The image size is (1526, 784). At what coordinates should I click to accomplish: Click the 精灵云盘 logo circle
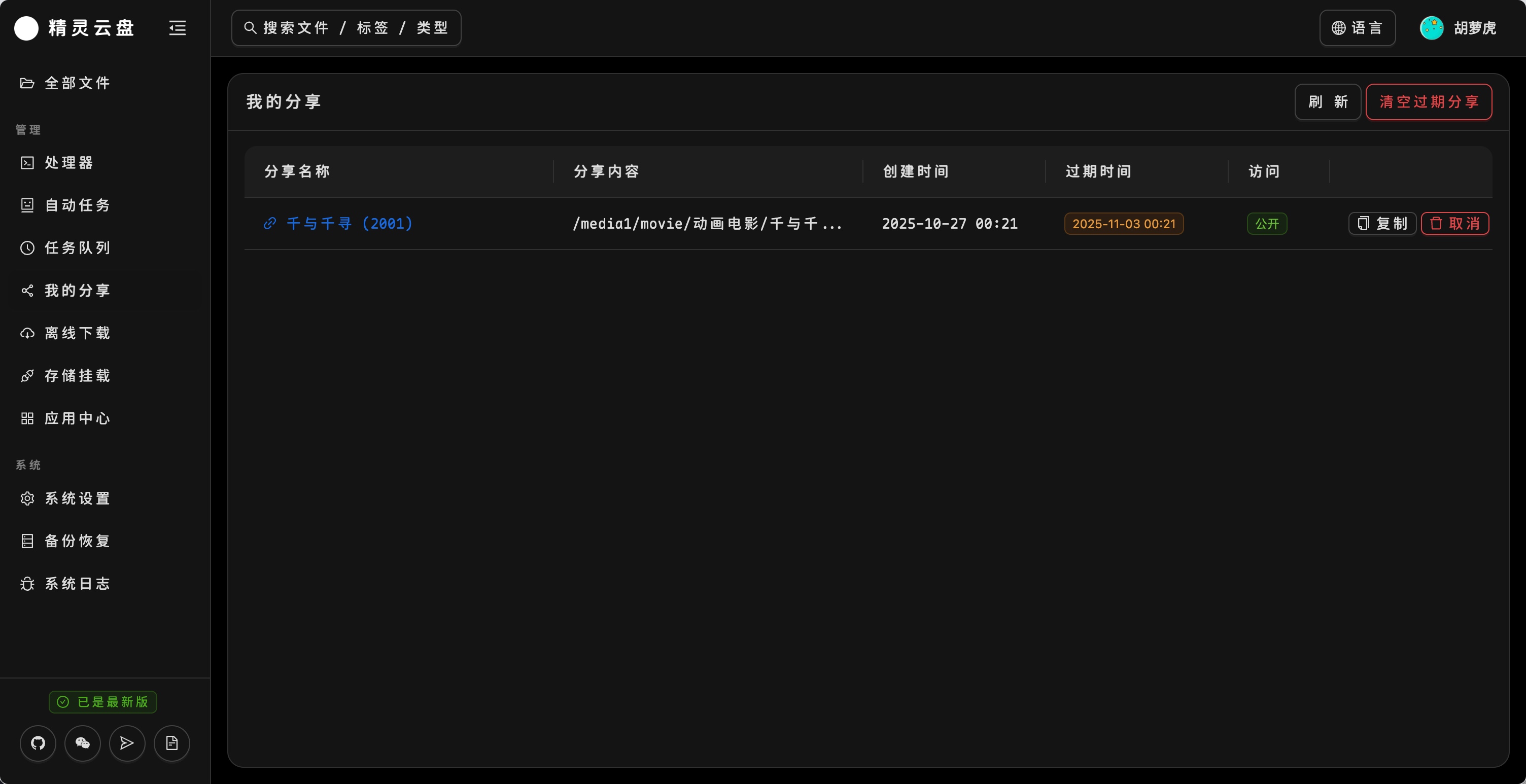point(26,28)
